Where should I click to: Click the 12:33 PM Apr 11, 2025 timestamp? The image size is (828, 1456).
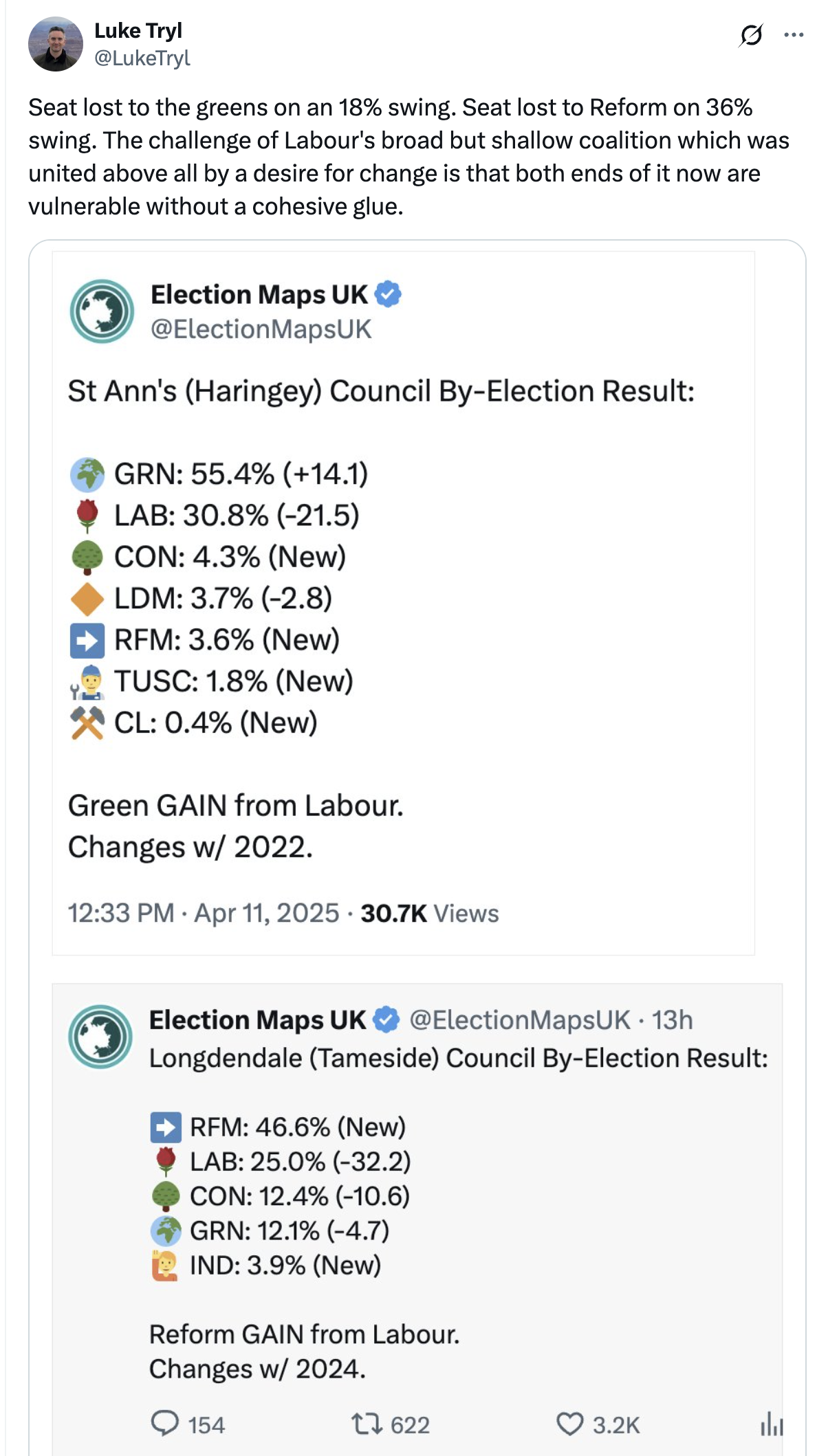(203, 913)
